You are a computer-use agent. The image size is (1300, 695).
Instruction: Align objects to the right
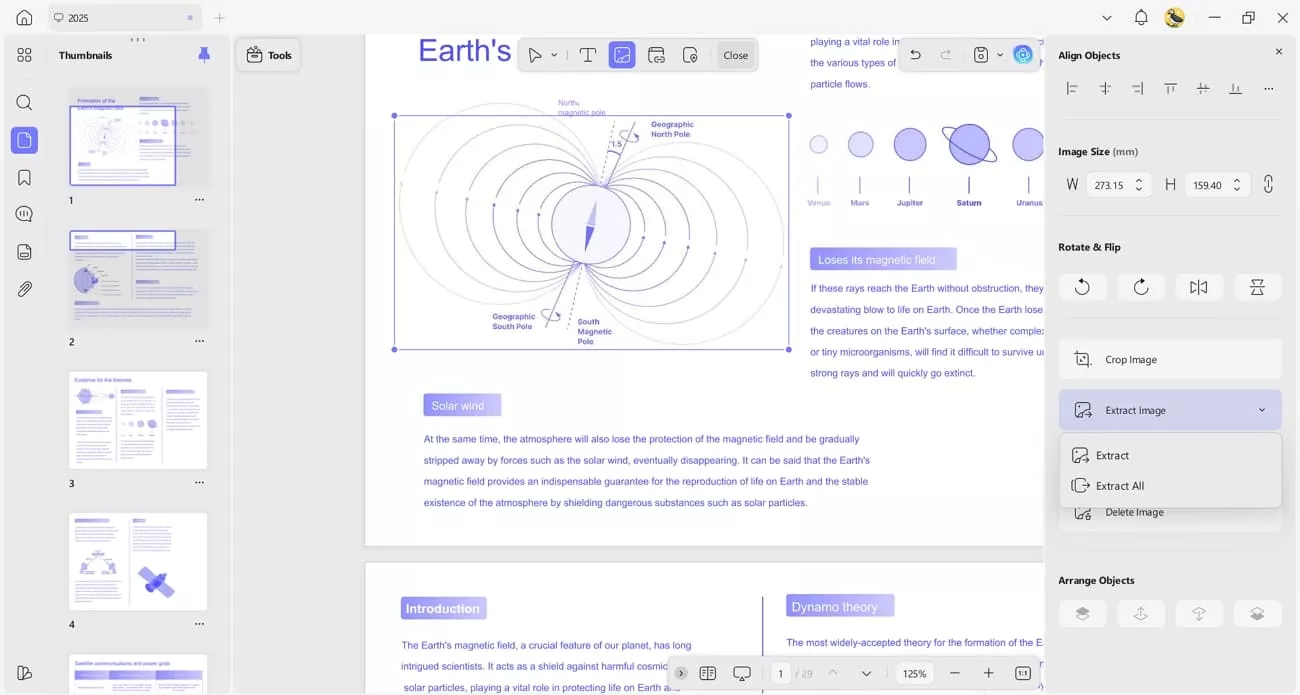point(1138,88)
